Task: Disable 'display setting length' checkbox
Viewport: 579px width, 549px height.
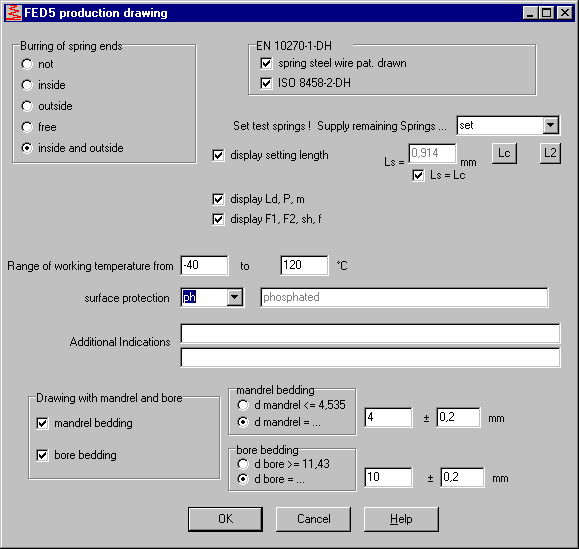Action: (x=218, y=155)
